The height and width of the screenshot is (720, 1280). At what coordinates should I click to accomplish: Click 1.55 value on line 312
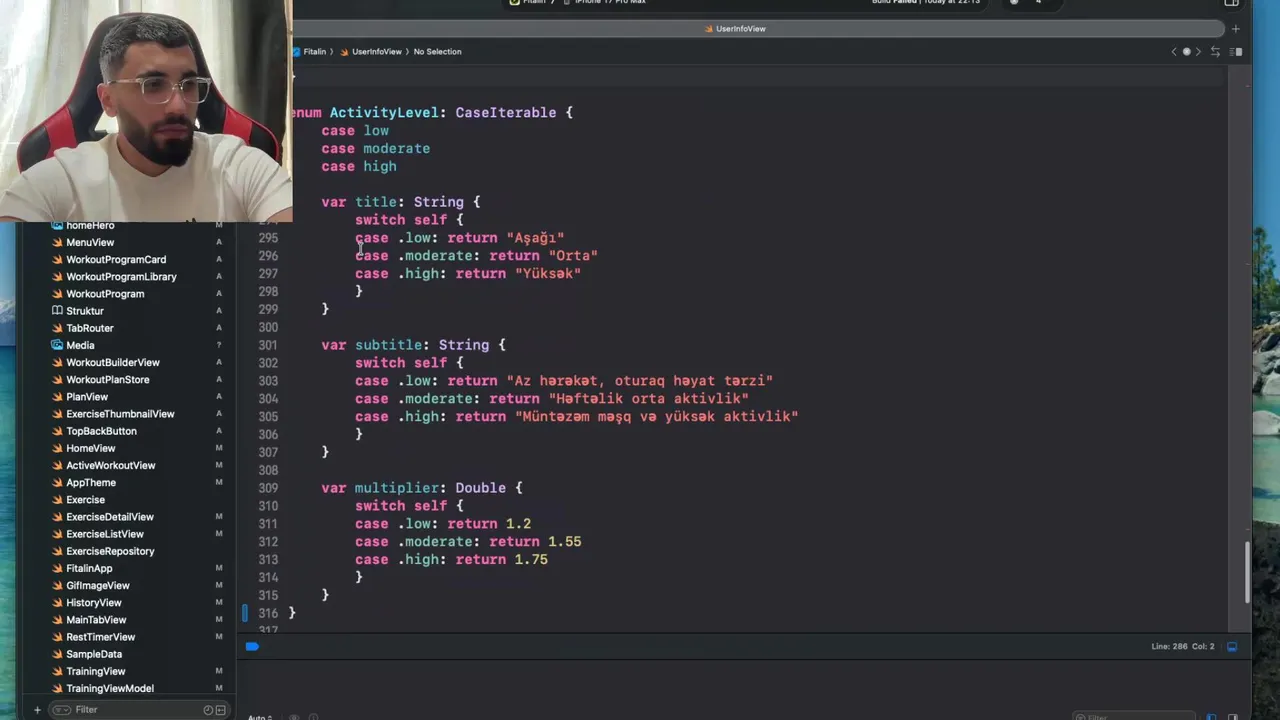(x=564, y=542)
